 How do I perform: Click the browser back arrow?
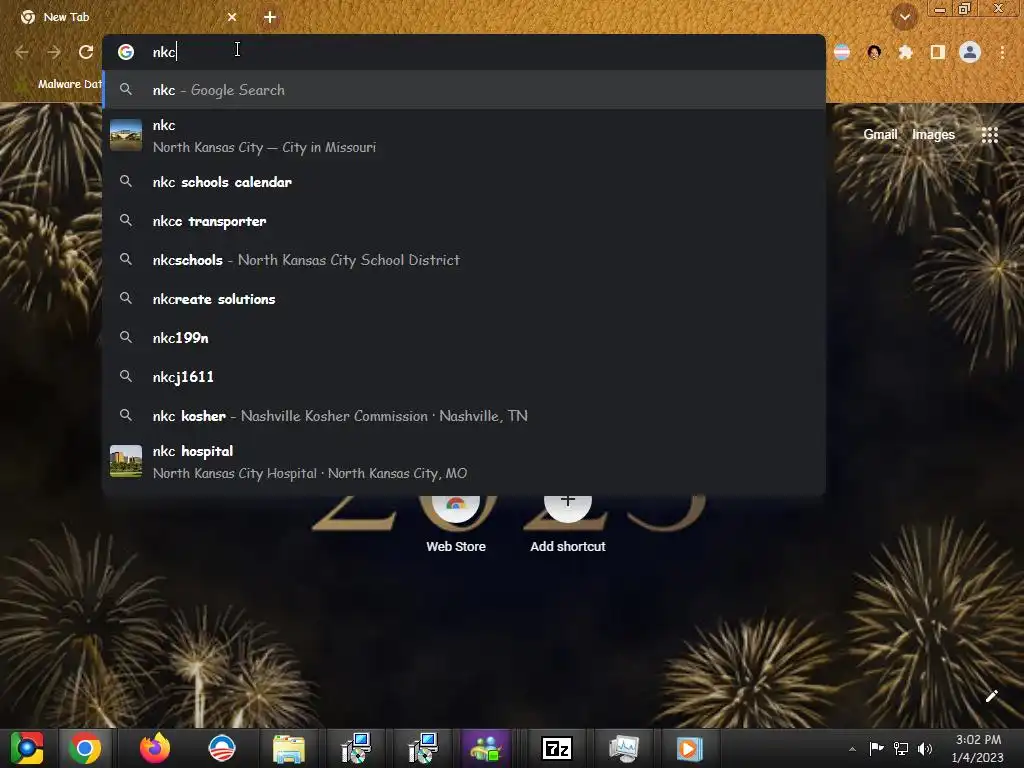[22, 52]
